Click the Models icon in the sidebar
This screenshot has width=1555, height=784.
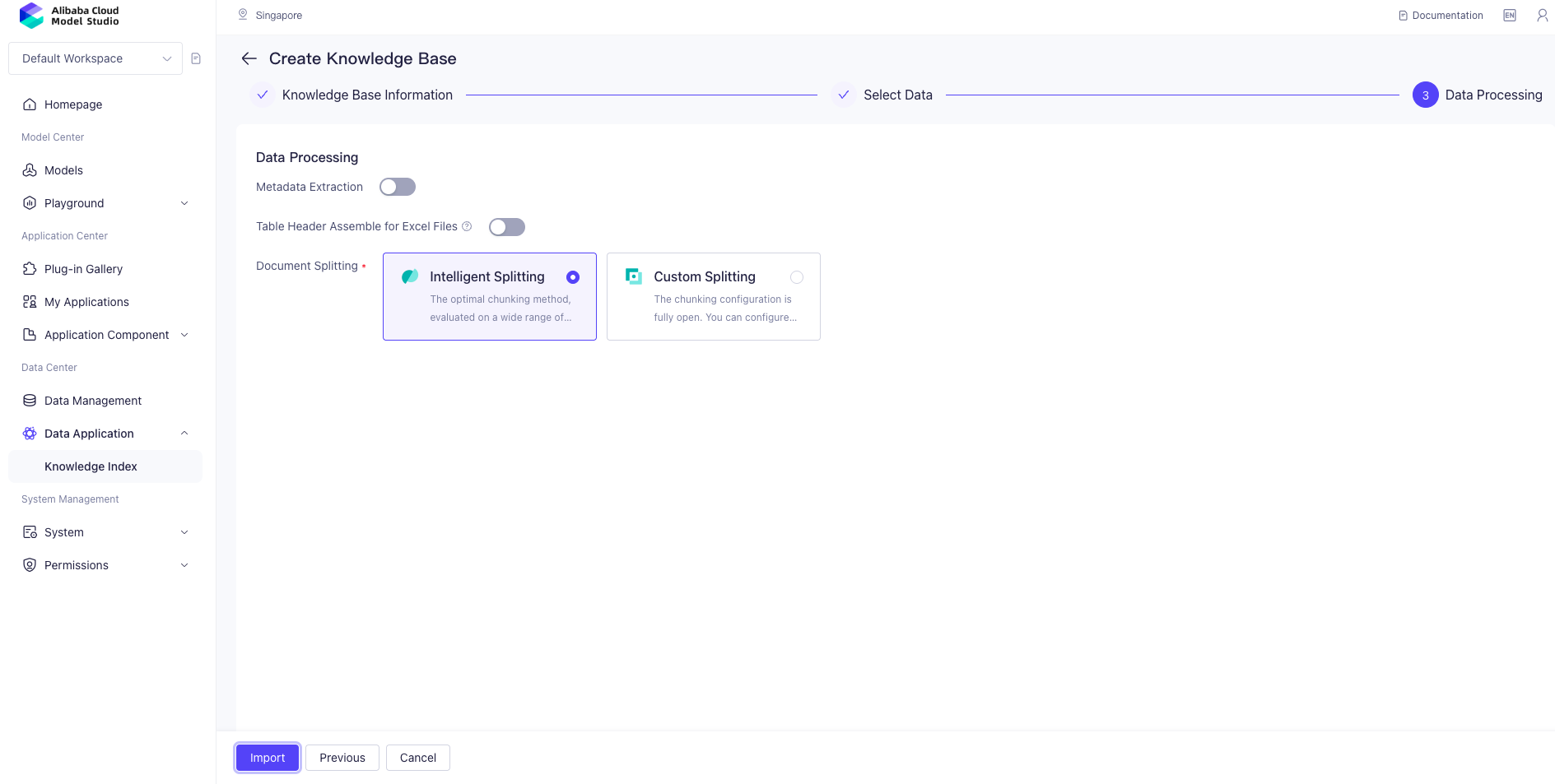click(30, 170)
